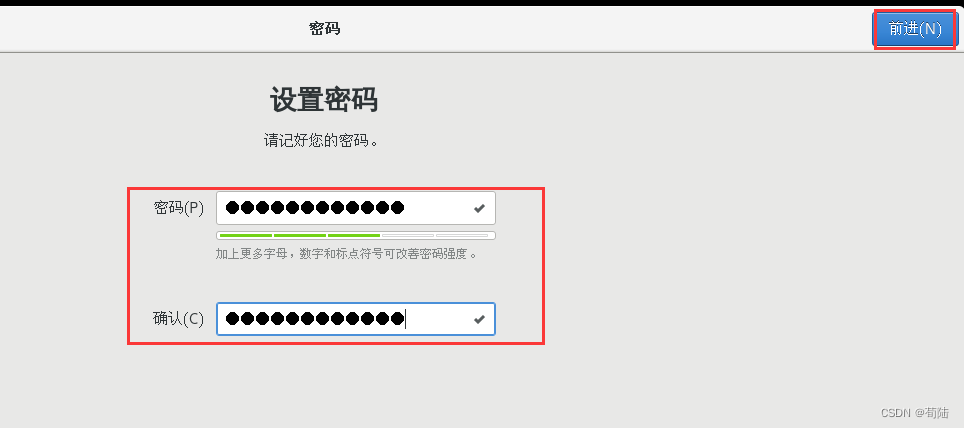Click first green password strength segment

point(245,236)
